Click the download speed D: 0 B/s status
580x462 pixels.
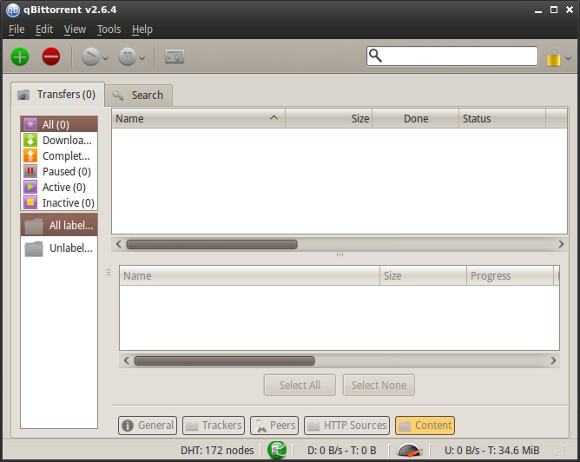click(341, 450)
